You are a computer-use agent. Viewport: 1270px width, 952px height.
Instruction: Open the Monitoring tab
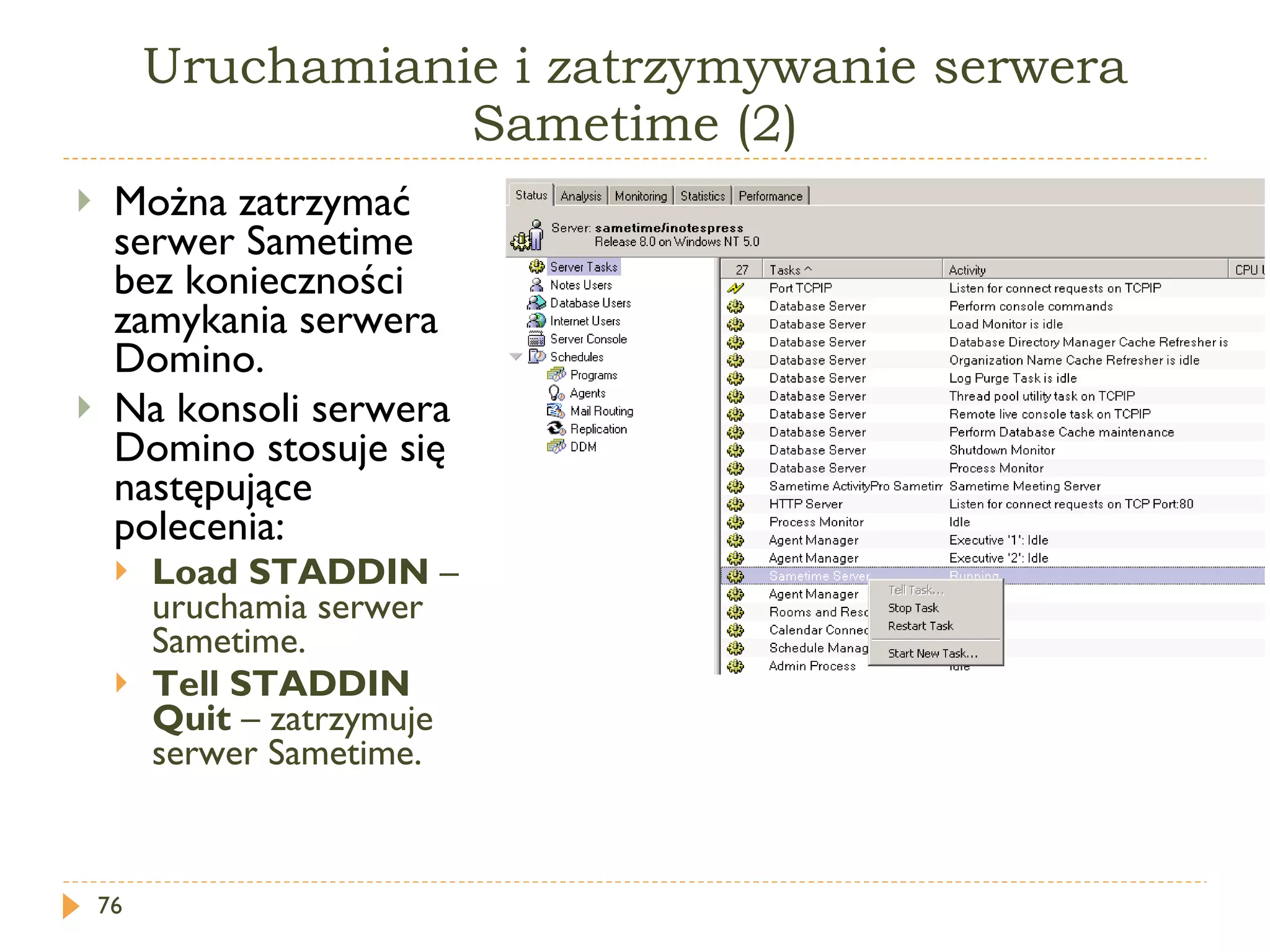[641, 196]
